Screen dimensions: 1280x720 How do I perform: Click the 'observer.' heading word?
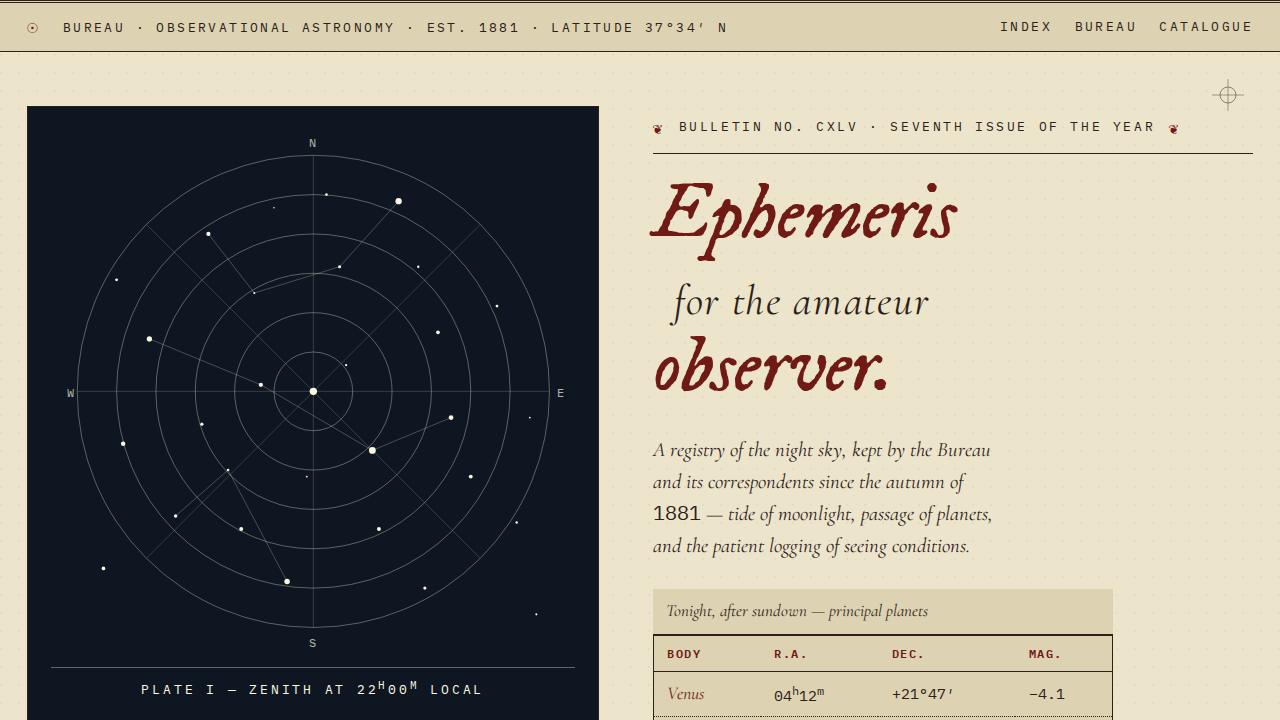pyautogui.click(x=771, y=366)
